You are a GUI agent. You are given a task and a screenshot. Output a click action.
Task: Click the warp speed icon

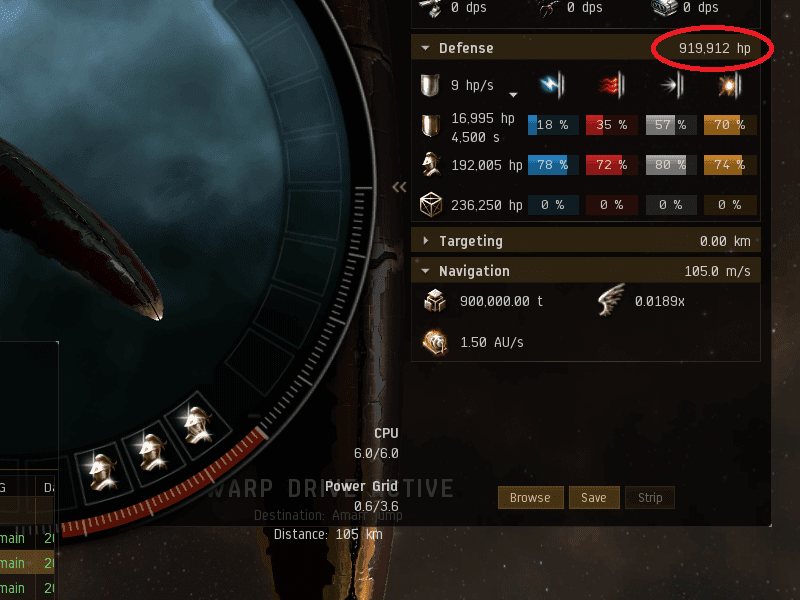[435, 342]
